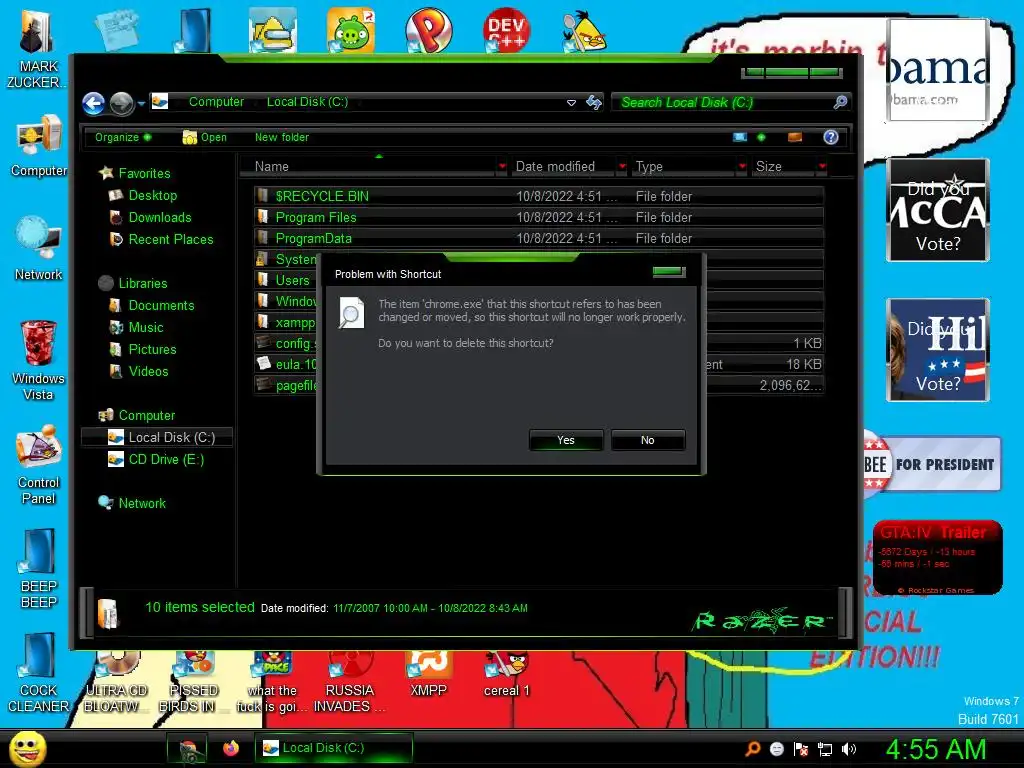The height and width of the screenshot is (768, 1024).
Task: Select Libraries in the navigation pane
Action: (x=133, y=283)
